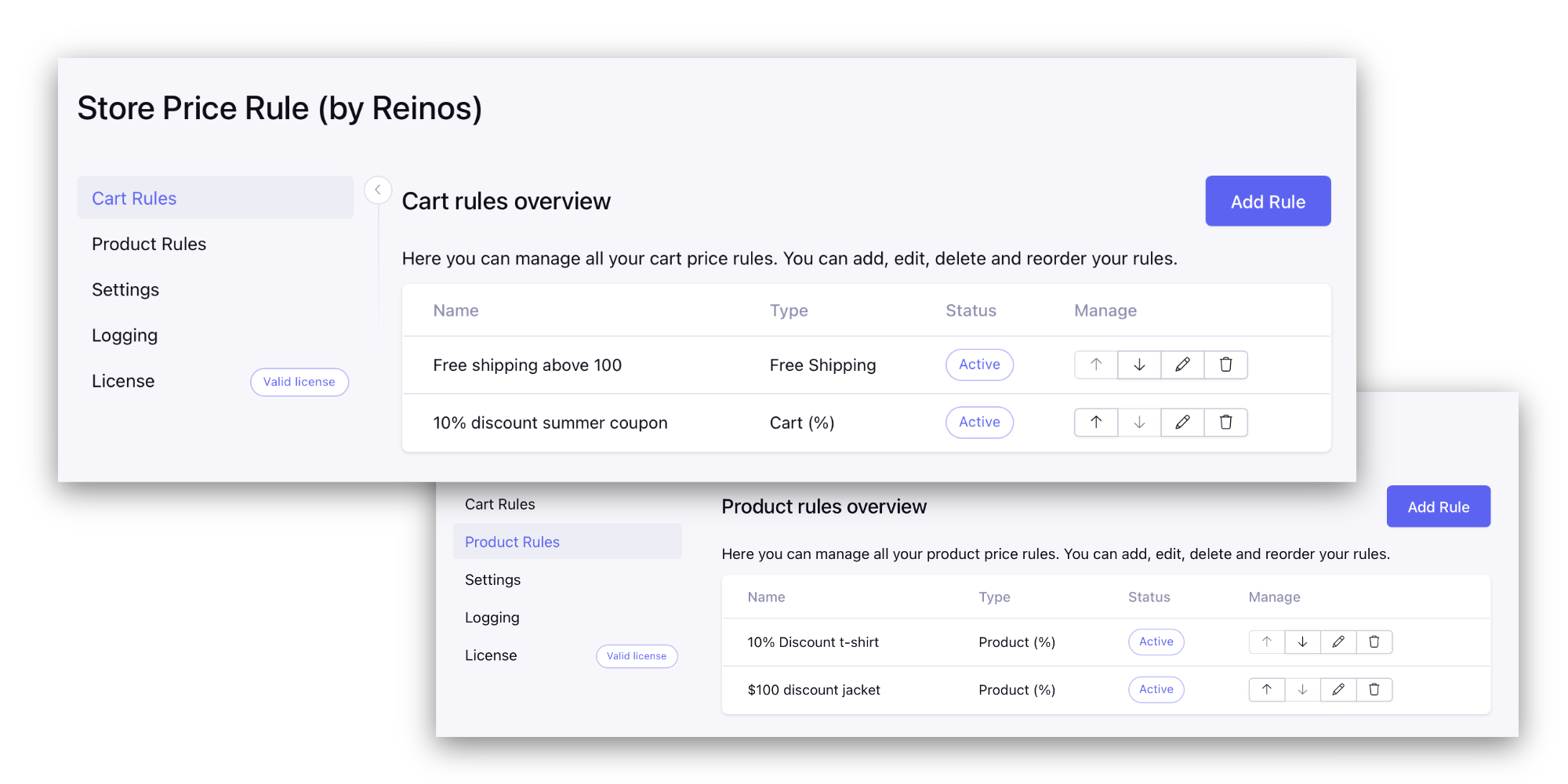Move '$100 discount jacket' rule up
The width and height of the screenshot is (1568, 784).
click(x=1267, y=690)
